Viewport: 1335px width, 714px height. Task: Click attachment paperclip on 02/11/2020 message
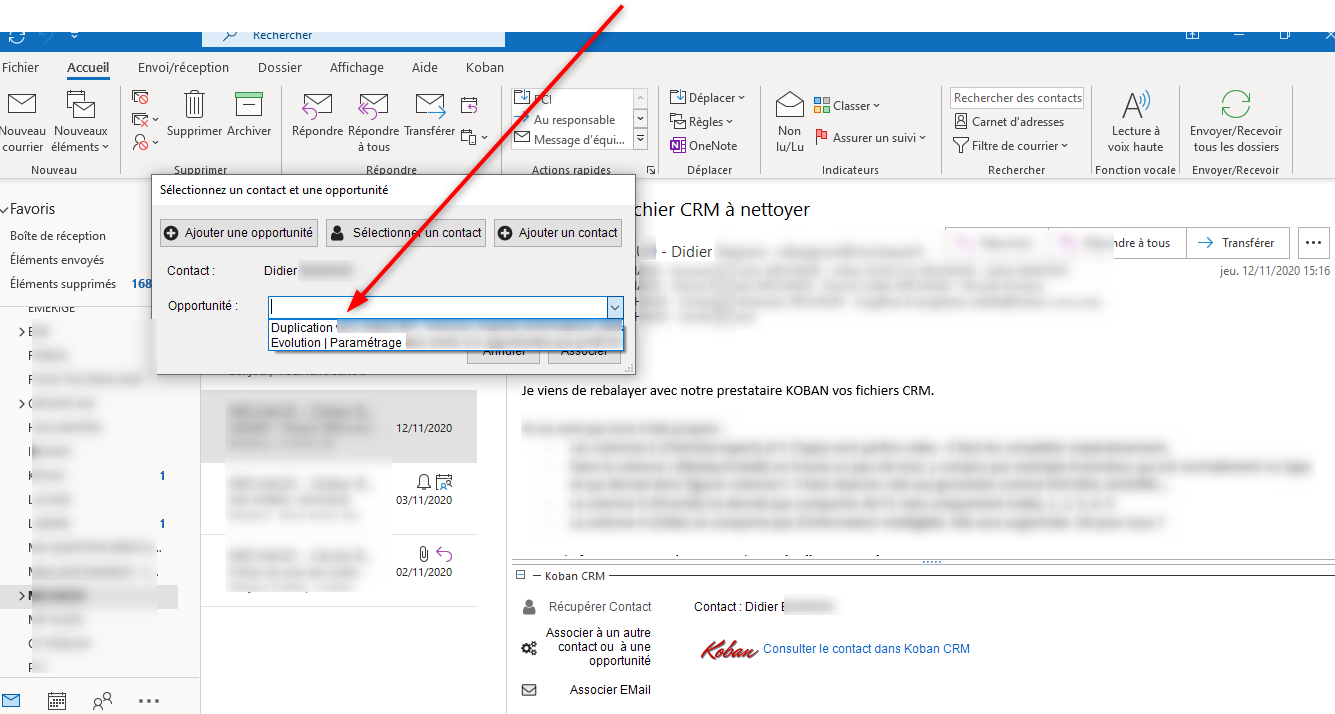point(424,553)
